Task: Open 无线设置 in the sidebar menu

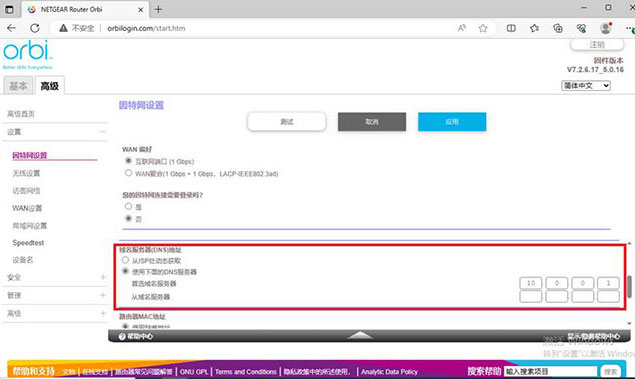Action: coord(26,173)
